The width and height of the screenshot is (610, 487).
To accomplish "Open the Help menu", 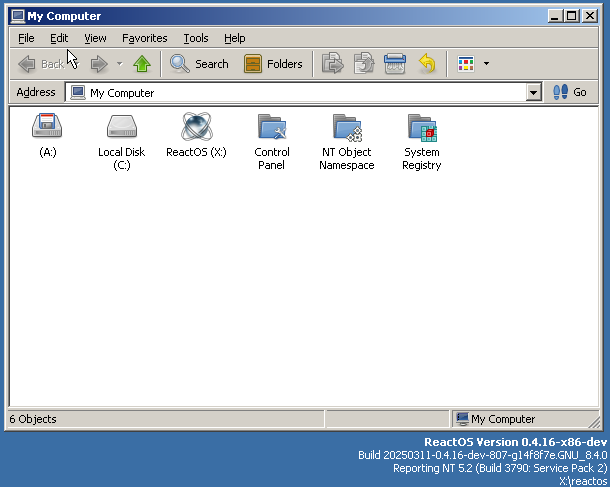I will [235, 38].
